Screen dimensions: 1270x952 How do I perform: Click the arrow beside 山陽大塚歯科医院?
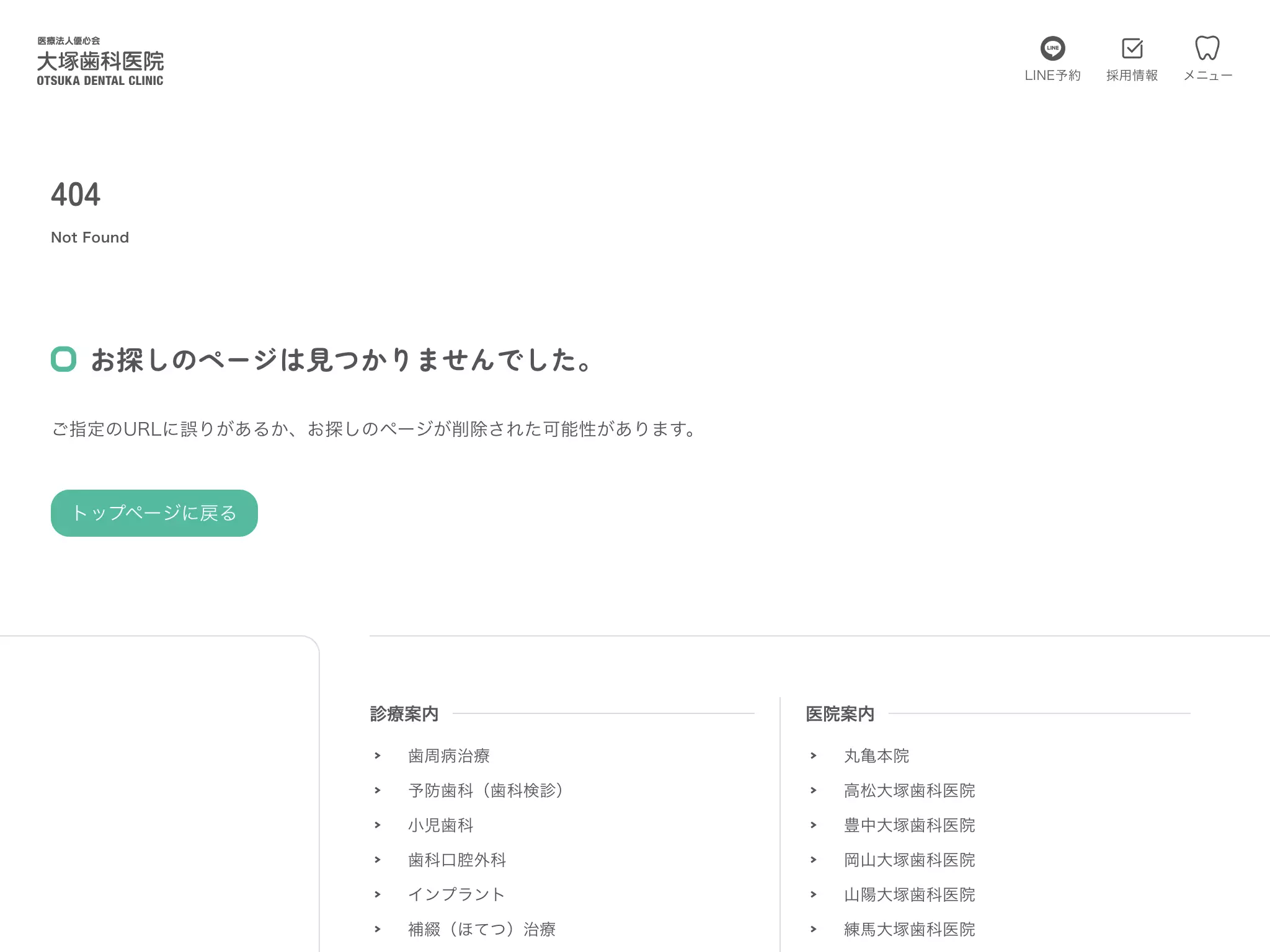[x=814, y=894]
